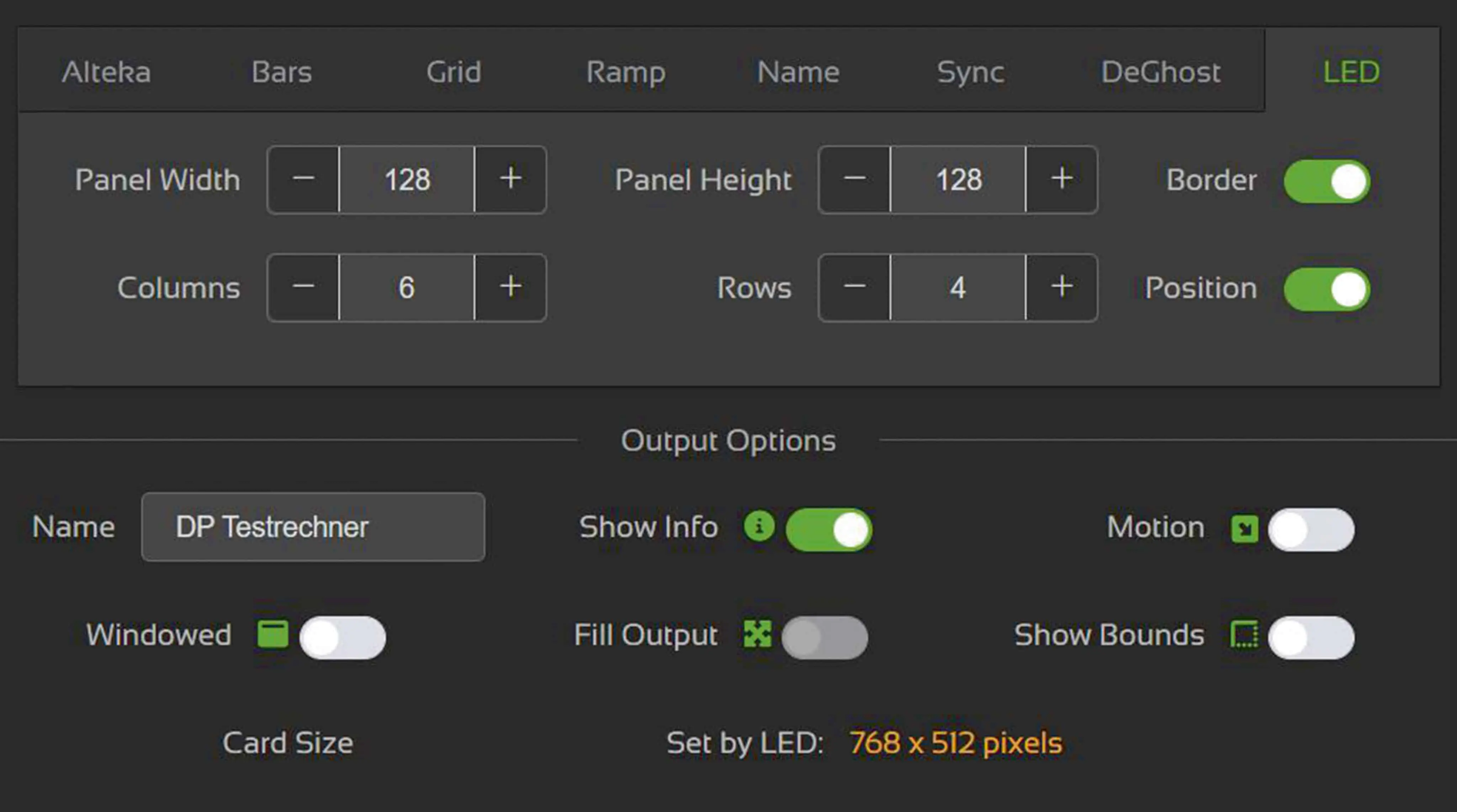The width and height of the screenshot is (1457, 812).
Task: Click the Fill Output expand icon
Action: [x=757, y=634]
